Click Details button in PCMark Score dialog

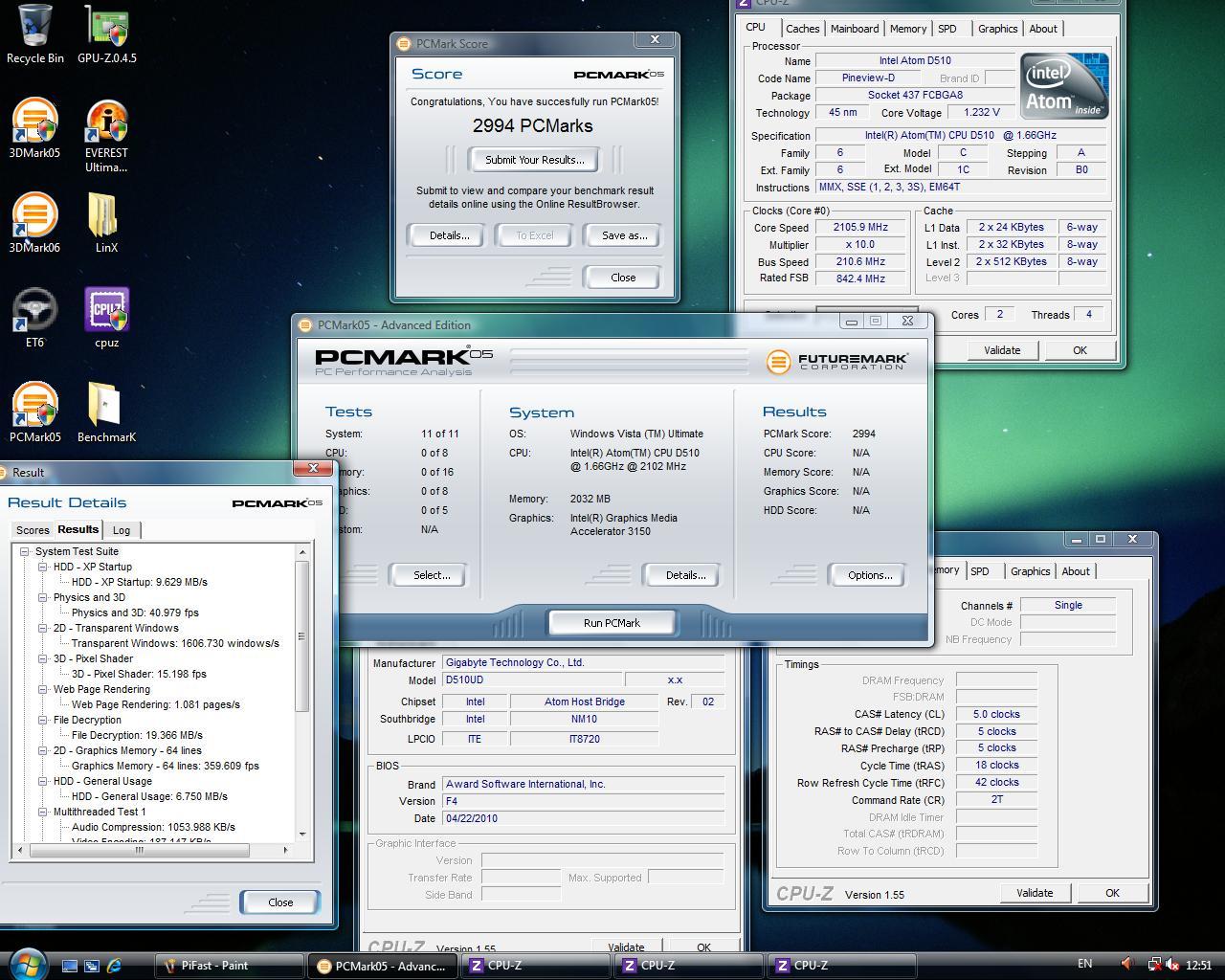(449, 235)
